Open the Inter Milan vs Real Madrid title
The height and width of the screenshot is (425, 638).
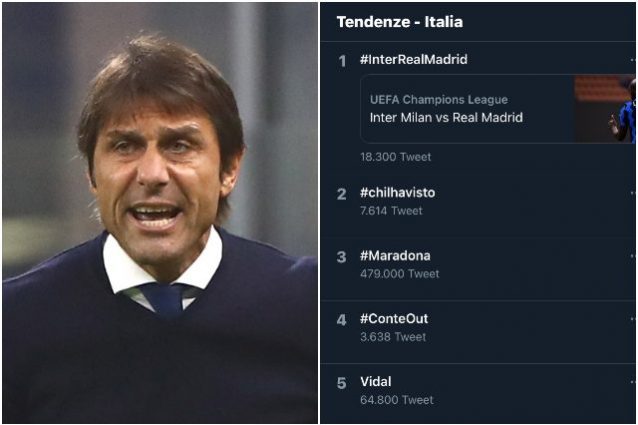tap(446, 118)
